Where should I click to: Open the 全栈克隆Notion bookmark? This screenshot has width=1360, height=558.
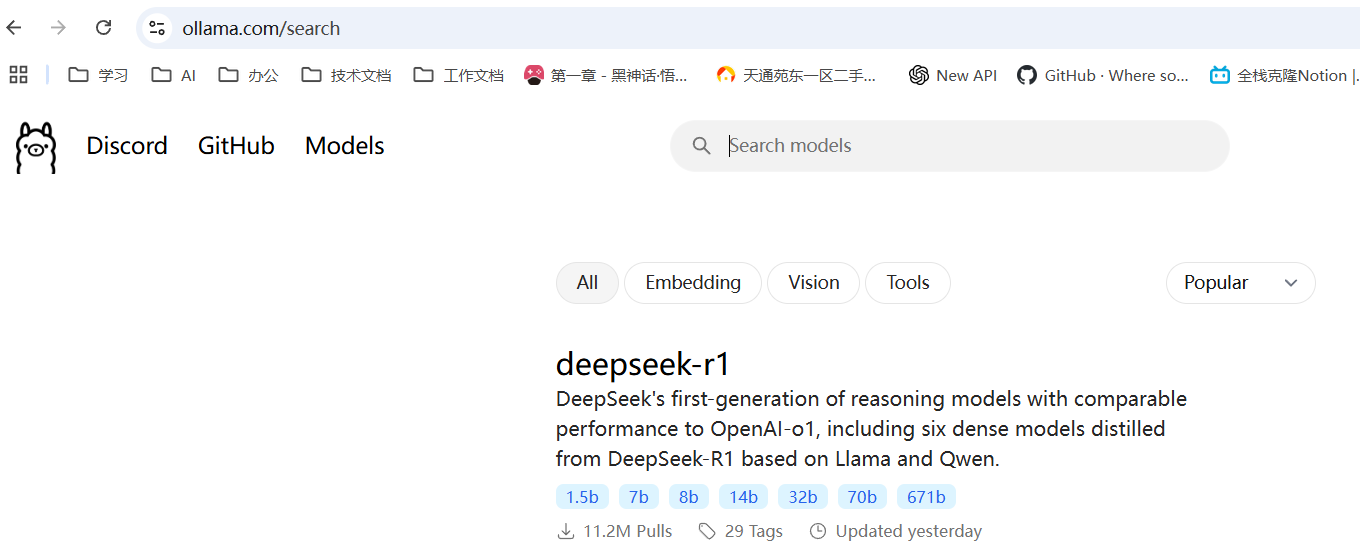[1284, 75]
